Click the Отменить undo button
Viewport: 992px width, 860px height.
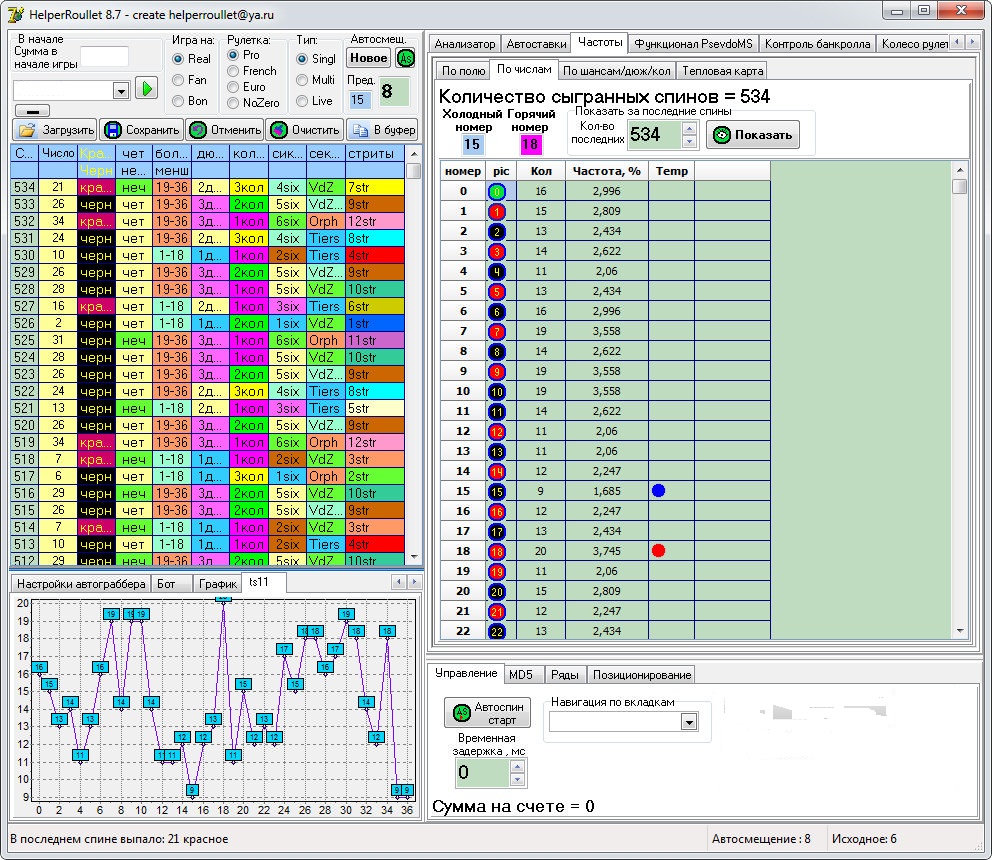[x=224, y=130]
